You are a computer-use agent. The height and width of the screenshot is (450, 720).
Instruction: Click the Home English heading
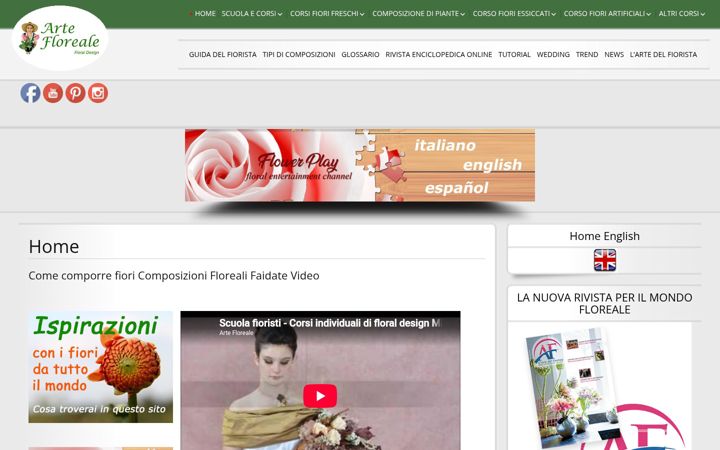click(x=604, y=236)
